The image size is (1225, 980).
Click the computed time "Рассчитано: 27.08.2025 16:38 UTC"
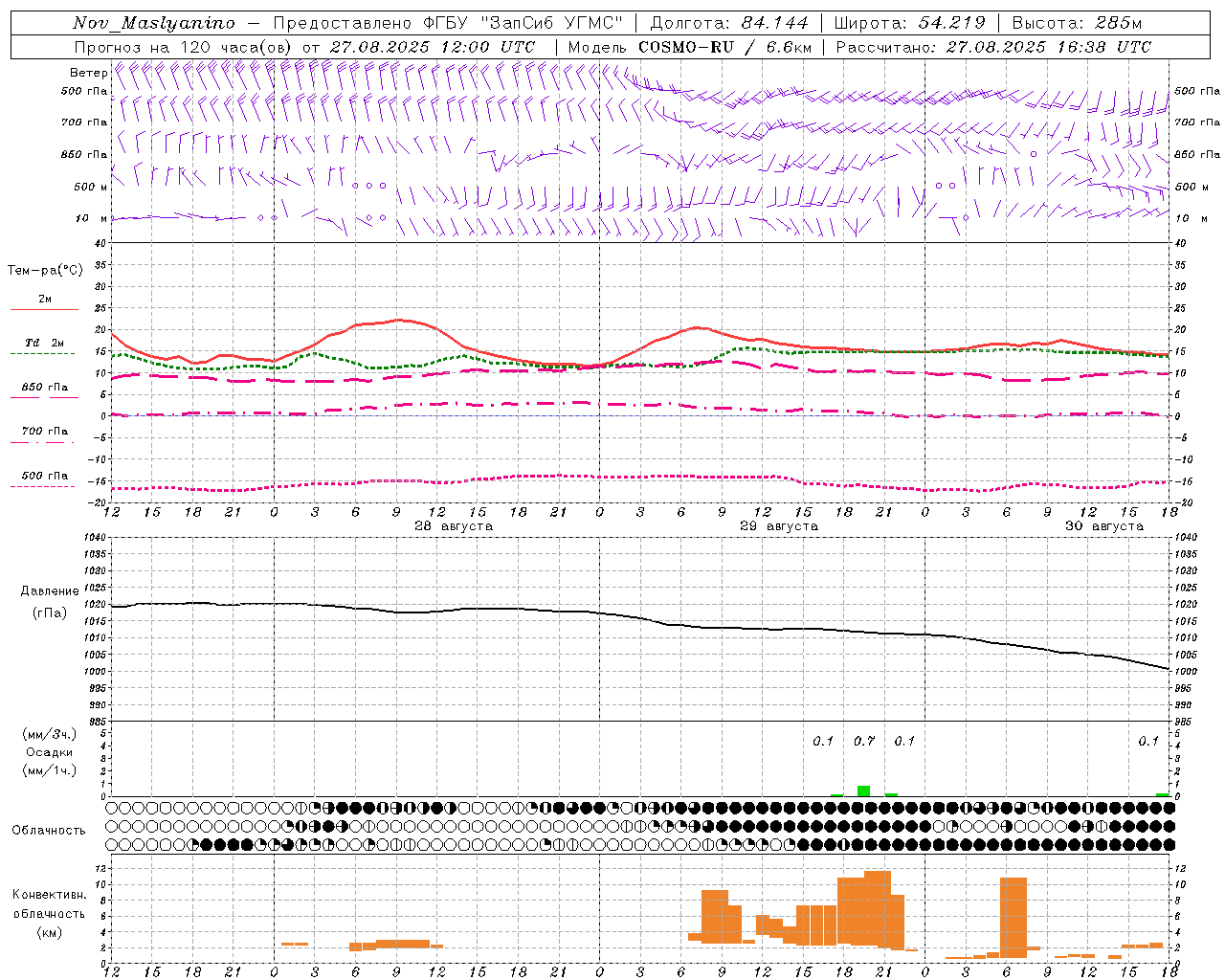993,47
